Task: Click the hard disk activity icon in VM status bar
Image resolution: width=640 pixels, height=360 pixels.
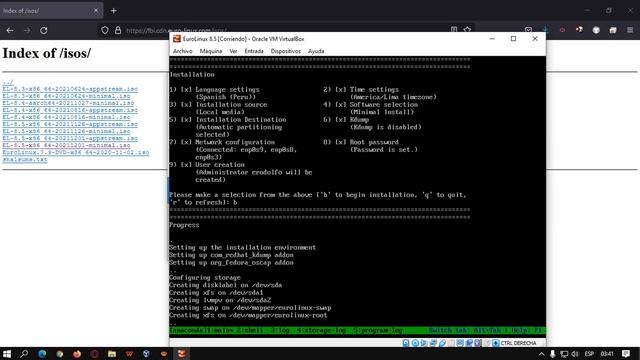Action: 406,343
